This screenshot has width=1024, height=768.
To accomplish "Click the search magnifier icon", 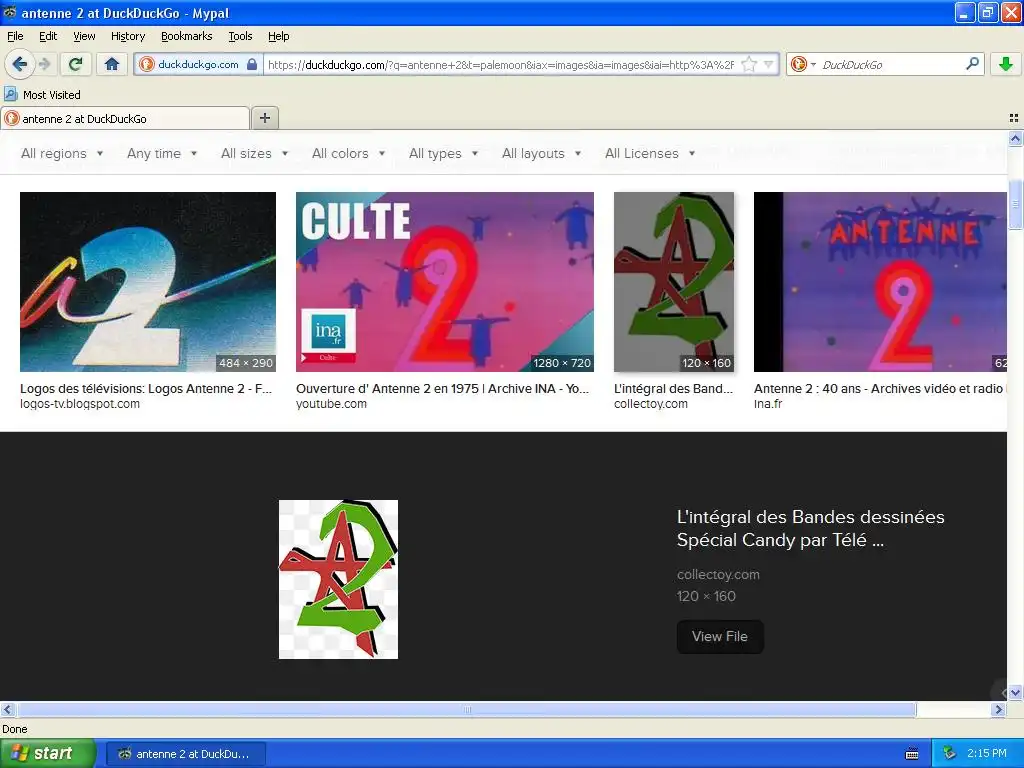I will pos(972,64).
